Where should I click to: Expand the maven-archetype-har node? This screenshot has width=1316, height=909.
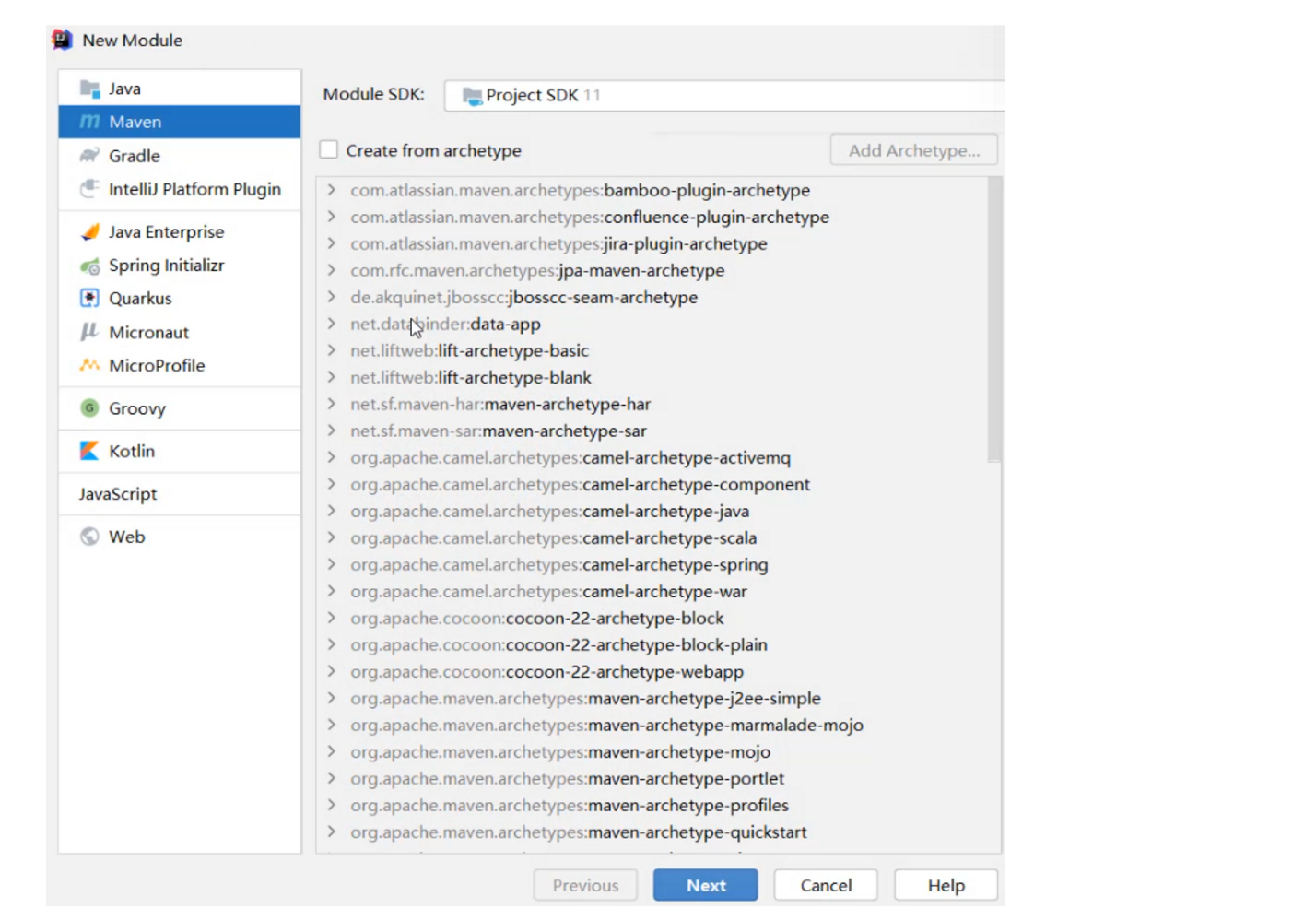(331, 404)
